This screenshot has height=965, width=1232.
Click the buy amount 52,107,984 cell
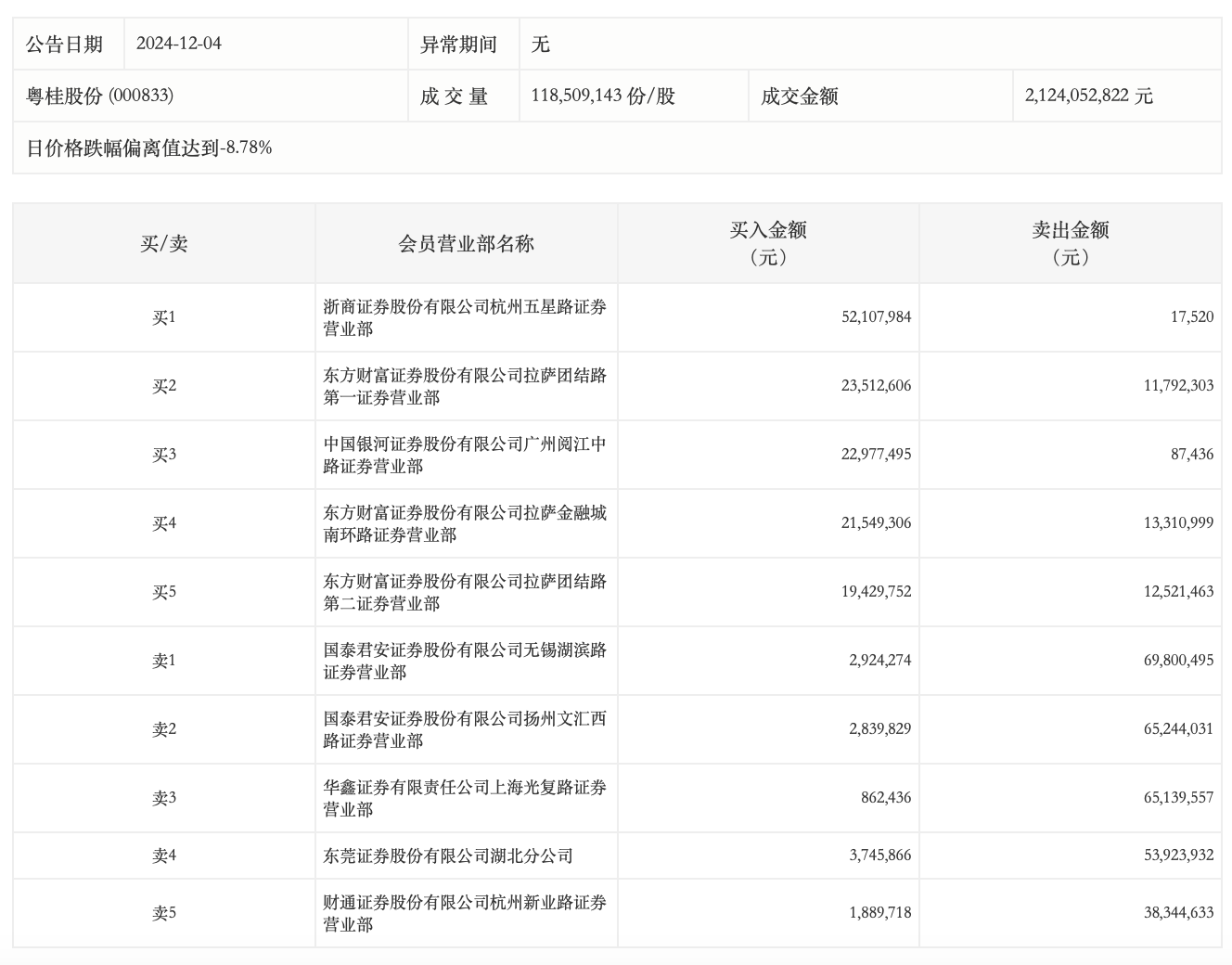point(876,316)
